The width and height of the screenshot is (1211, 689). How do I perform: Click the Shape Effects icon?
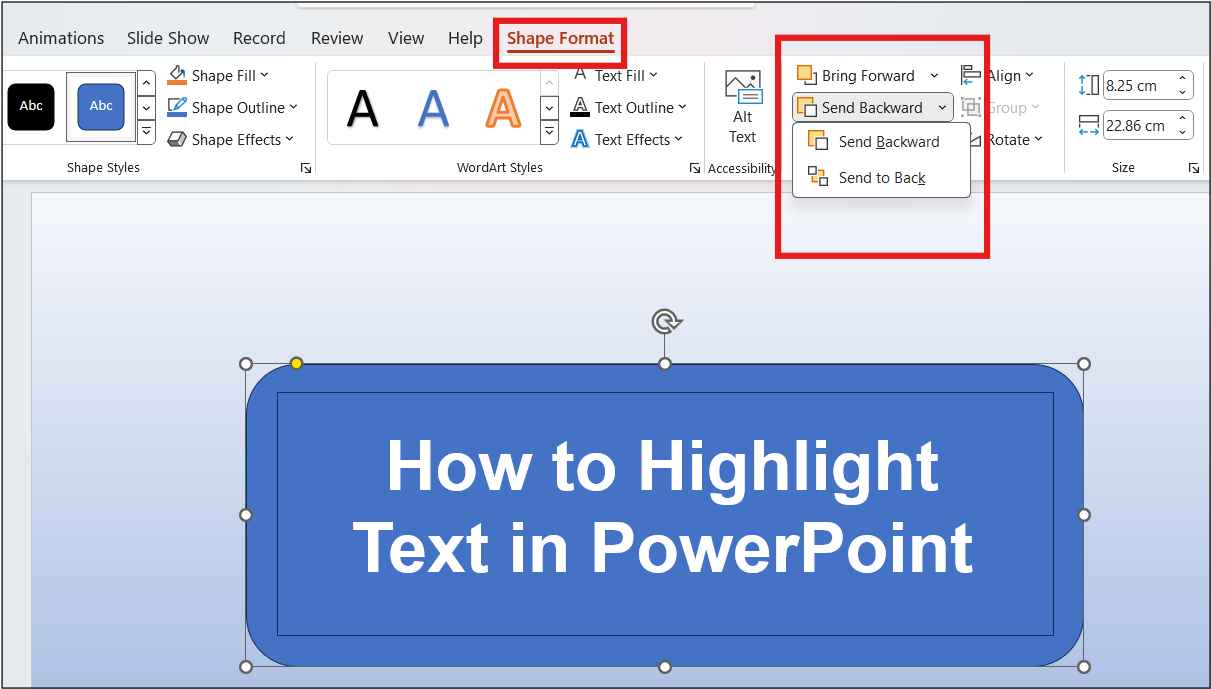click(x=177, y=139)
